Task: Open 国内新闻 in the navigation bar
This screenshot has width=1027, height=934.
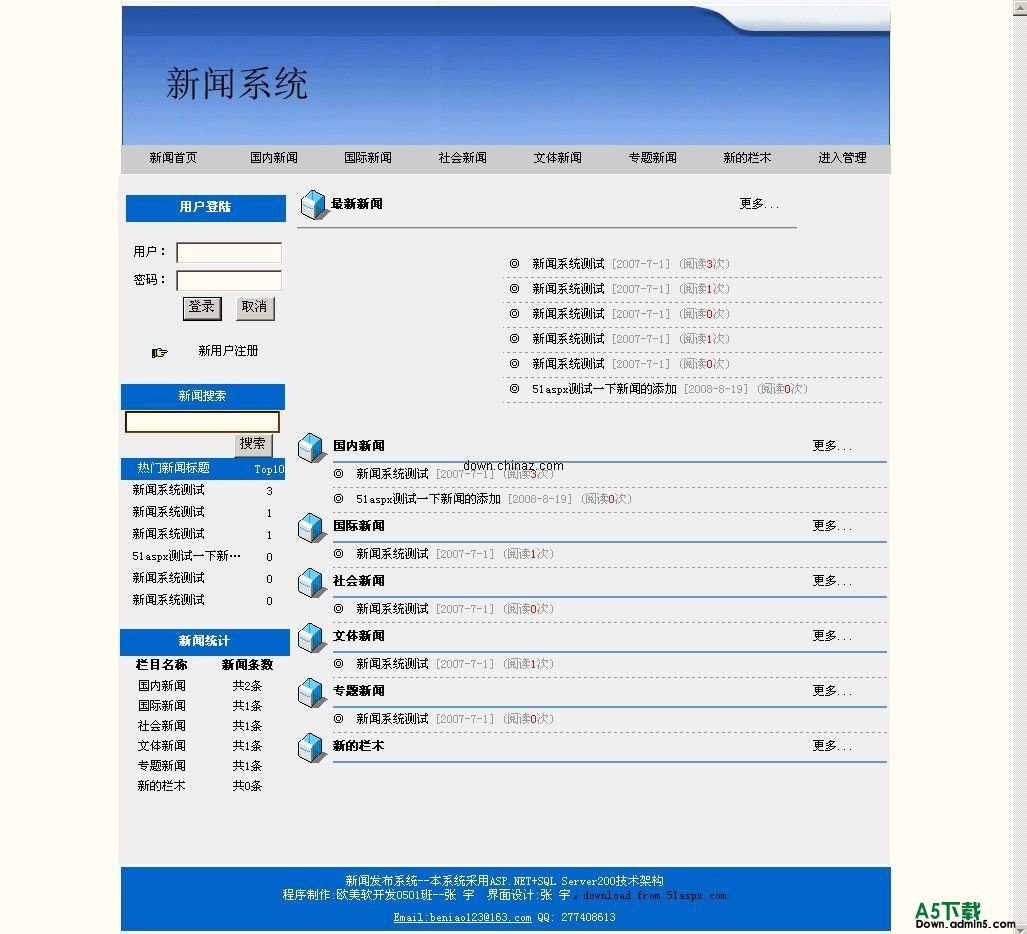Action: click(274, 158)
